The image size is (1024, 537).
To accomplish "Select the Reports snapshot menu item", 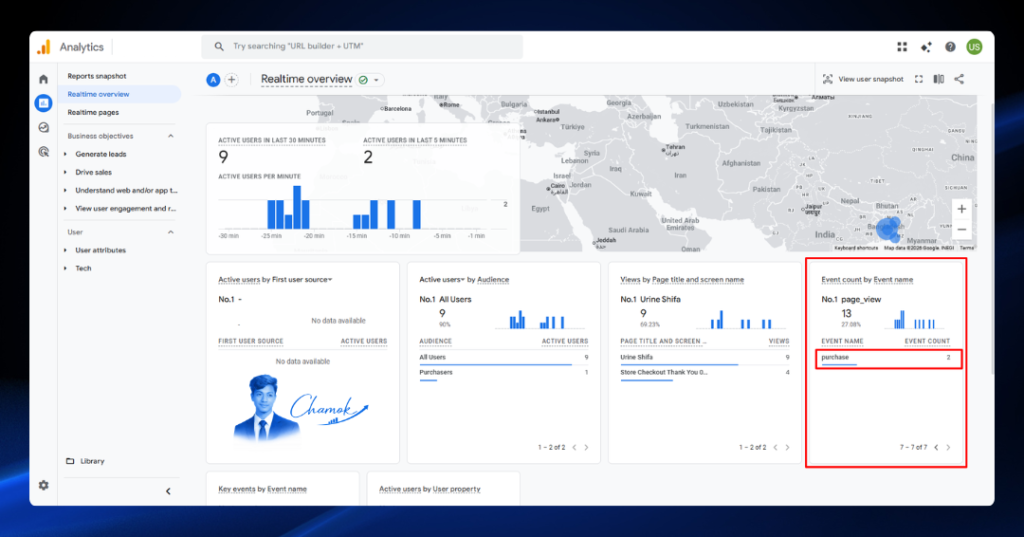I will click(97, 76).
